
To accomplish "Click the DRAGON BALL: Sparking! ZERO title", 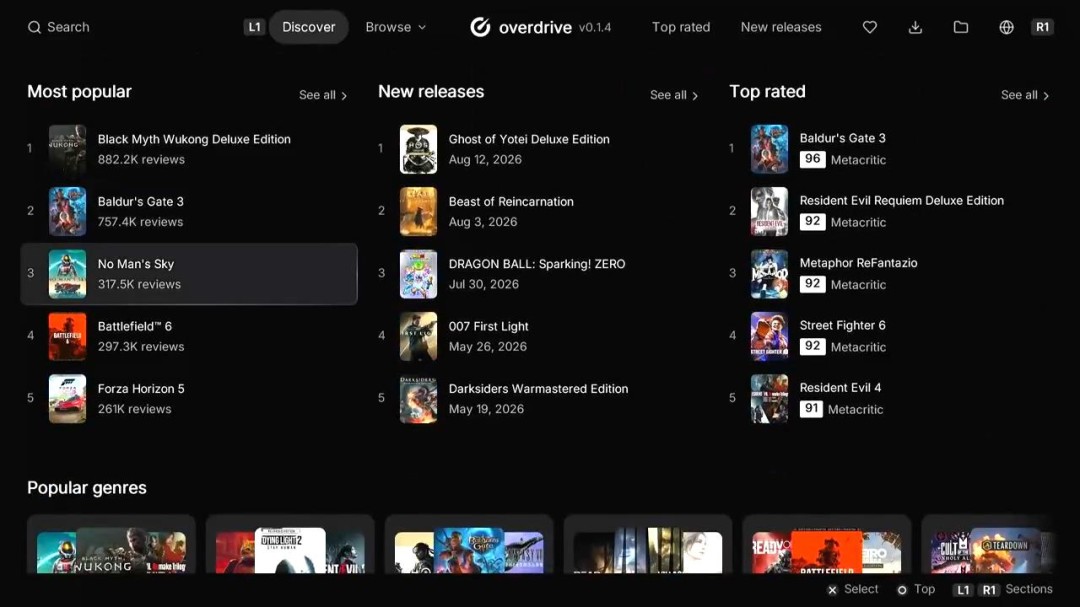I will coord(537,264).
